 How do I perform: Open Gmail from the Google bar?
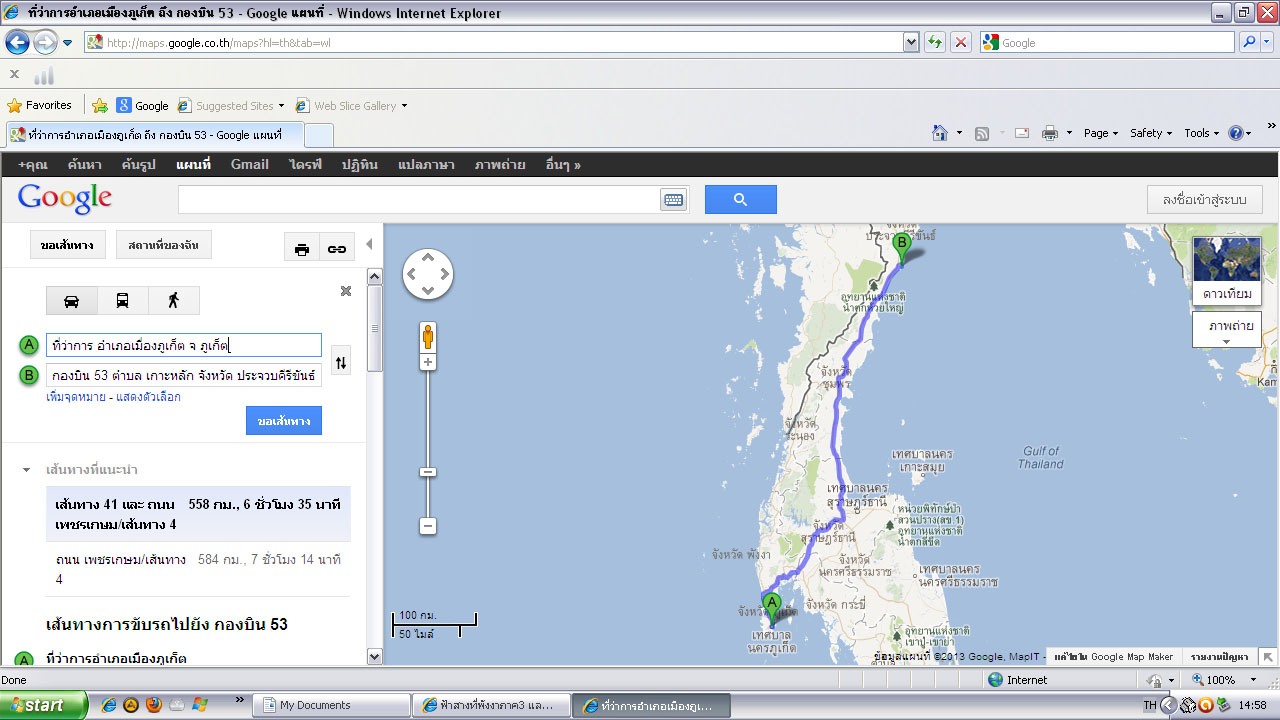[x=249, y=164]
